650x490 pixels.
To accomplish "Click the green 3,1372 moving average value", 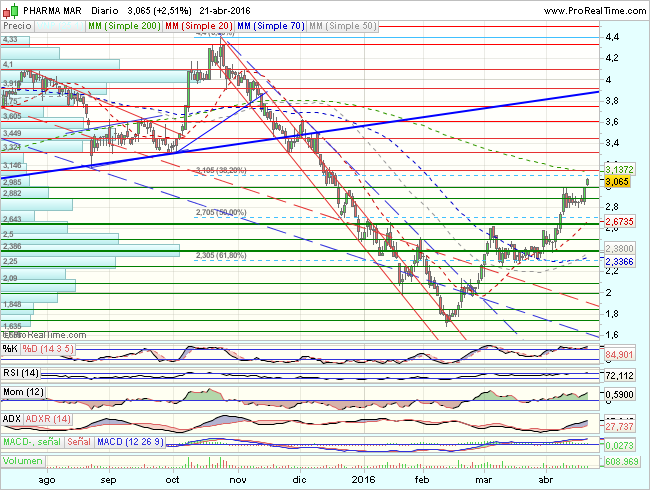I will [619, 169].
